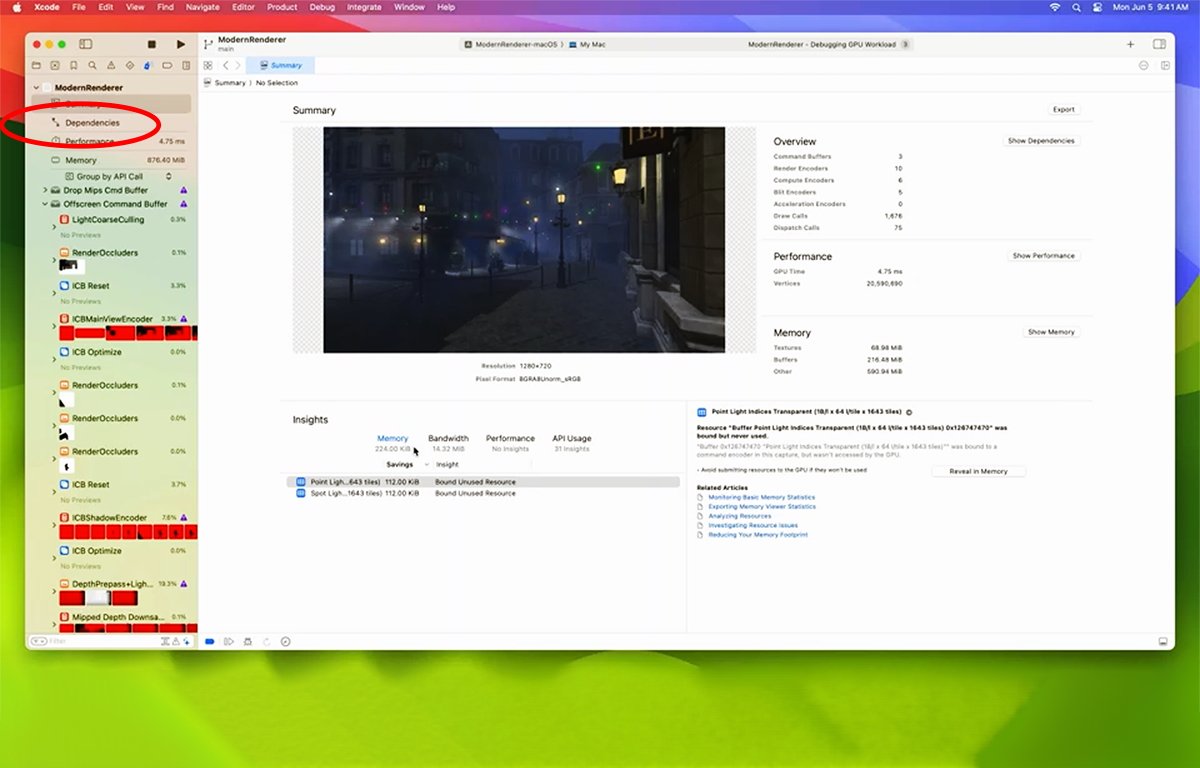Image resolution: width=1200 pixels, height=768 pixels.
Task: Click the Export button
Action: pyautogui.click(x=1063, y=110)
